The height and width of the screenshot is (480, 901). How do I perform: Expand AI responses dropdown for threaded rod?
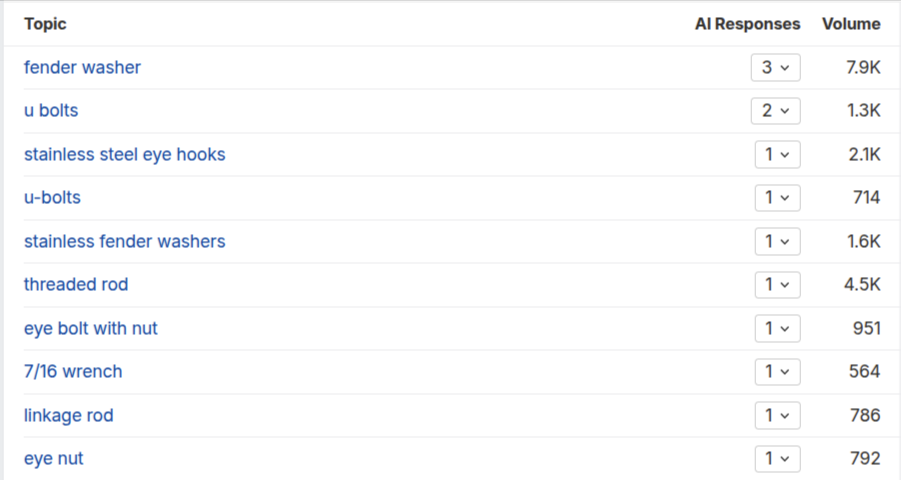777,285
